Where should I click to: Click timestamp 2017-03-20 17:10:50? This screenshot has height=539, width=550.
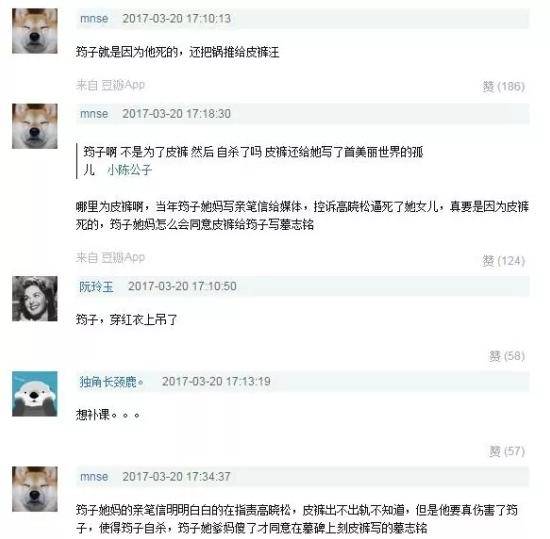click(x=182, y=287)
